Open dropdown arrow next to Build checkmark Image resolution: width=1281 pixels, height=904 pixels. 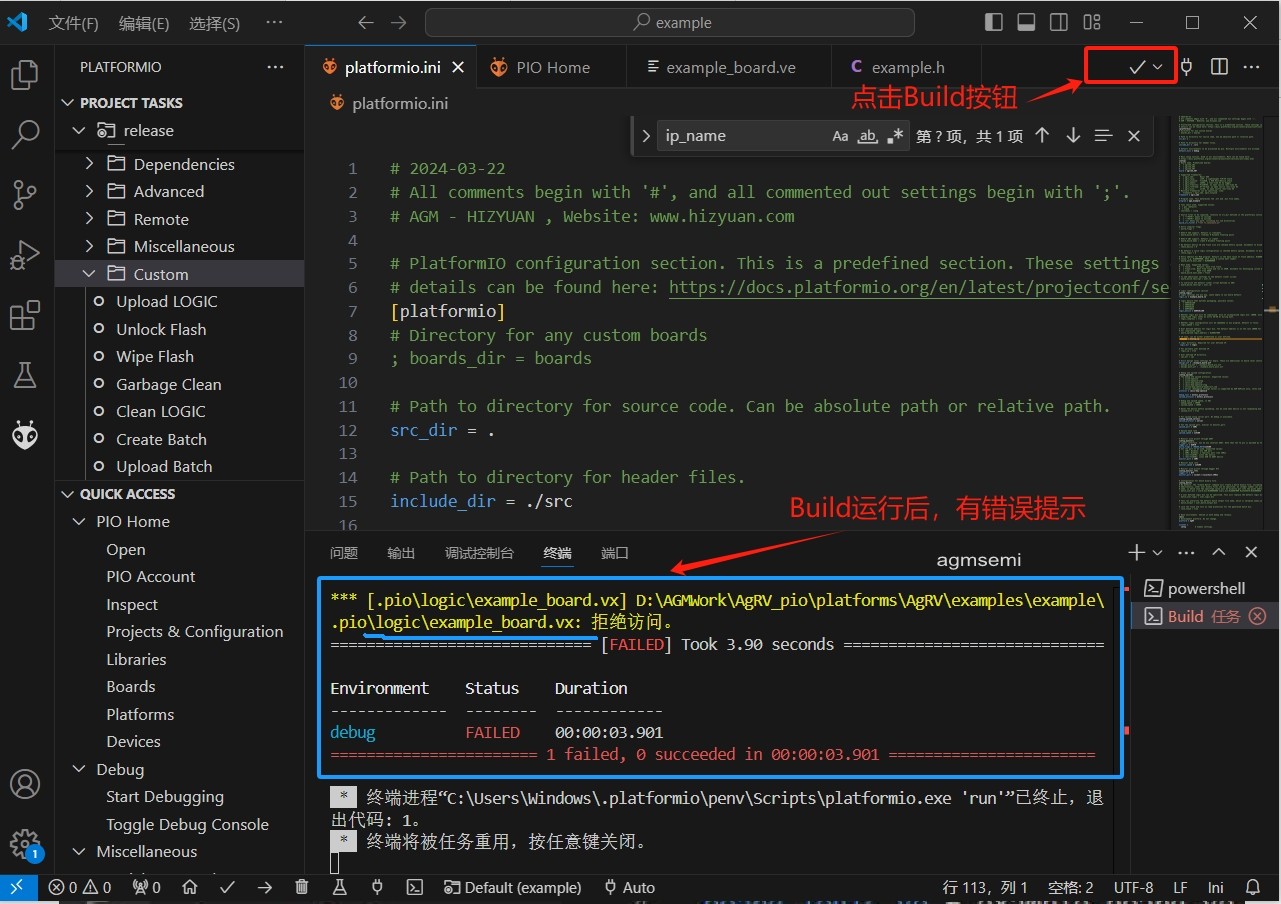[x=1158, y=67]
